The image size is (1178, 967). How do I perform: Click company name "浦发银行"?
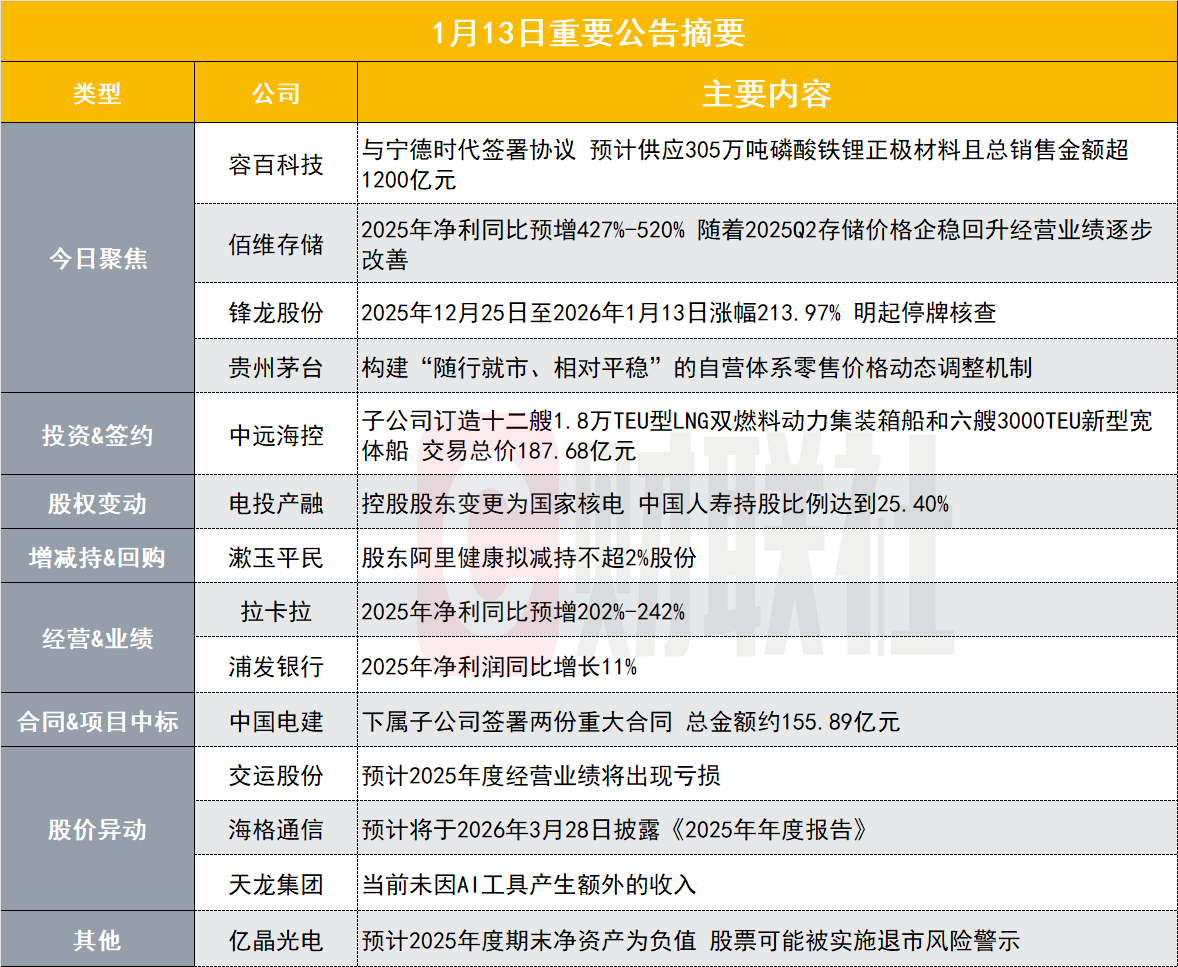click(276, 666)
